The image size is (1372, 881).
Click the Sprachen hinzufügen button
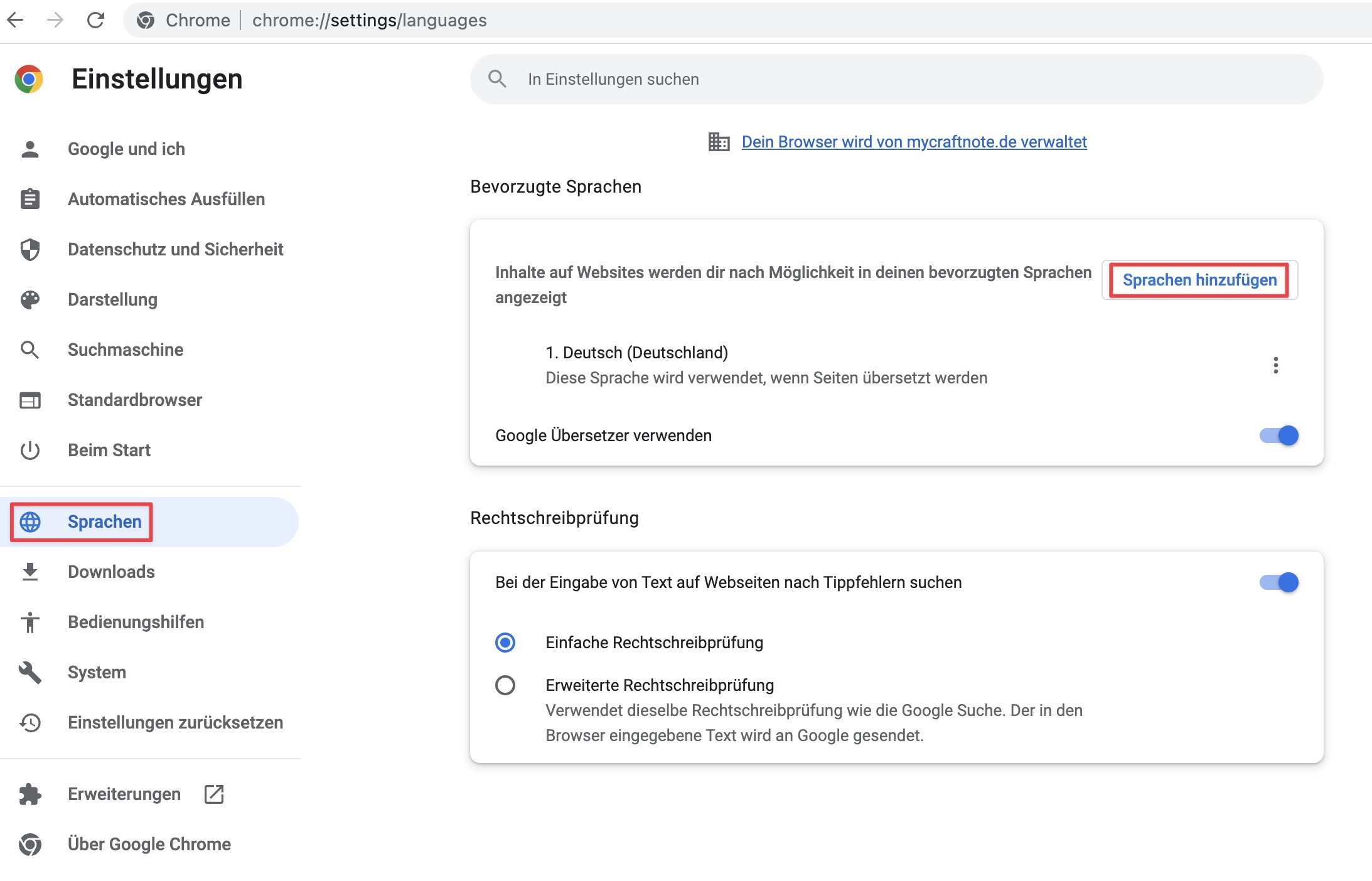1199,280
